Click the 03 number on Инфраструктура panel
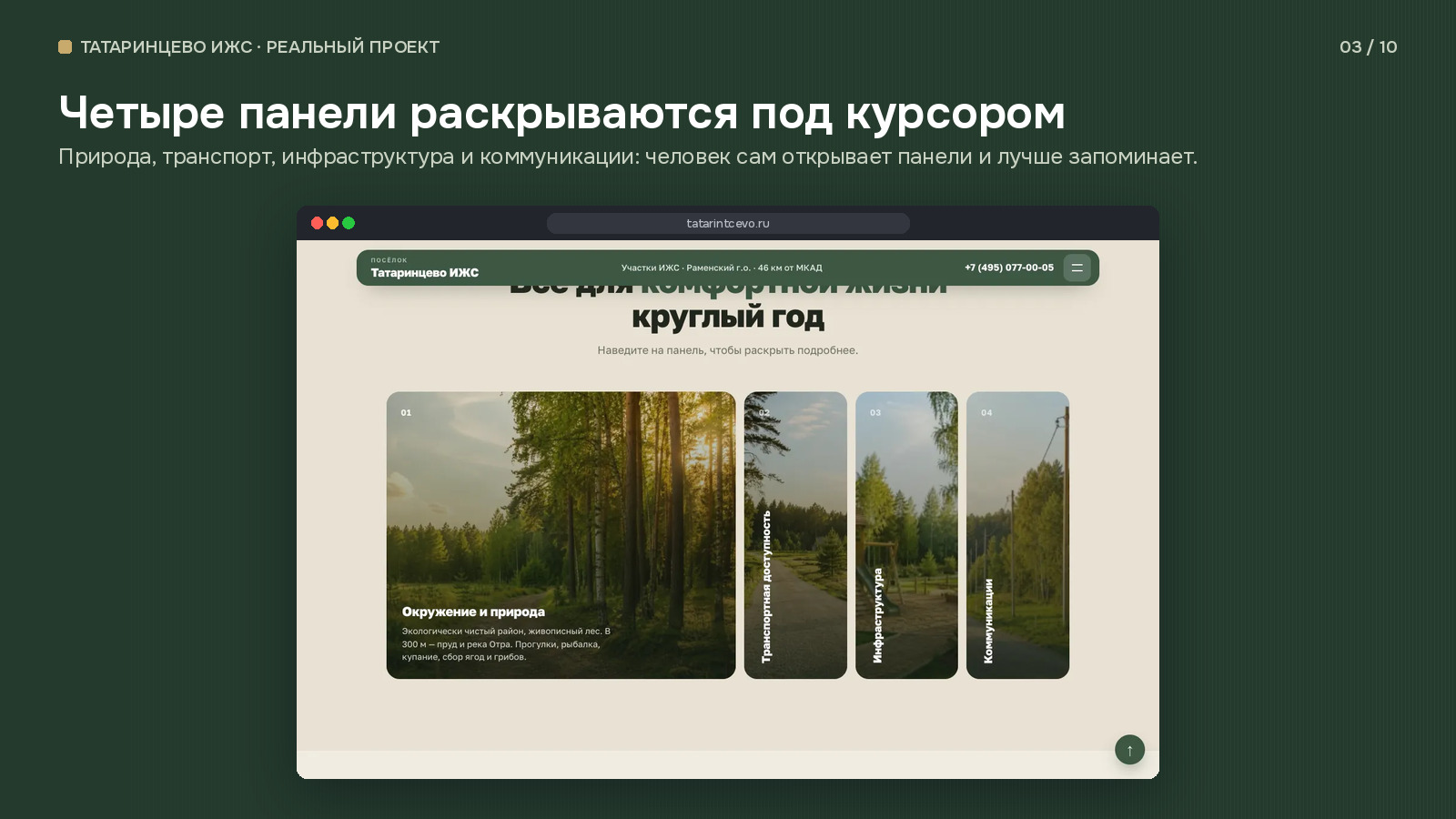1456x819 pixels. (875, 412)
